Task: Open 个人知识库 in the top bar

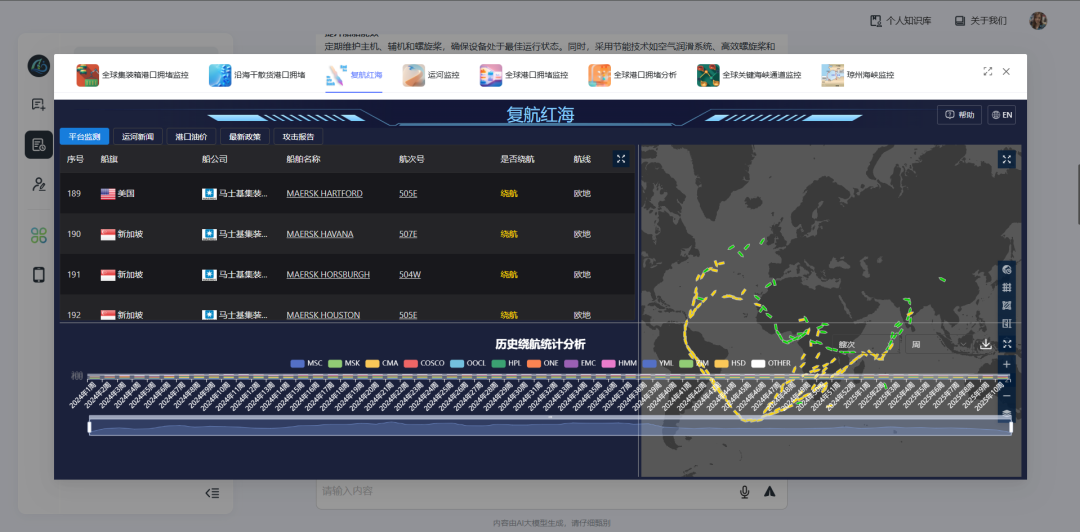Action: tap(900, 21)
